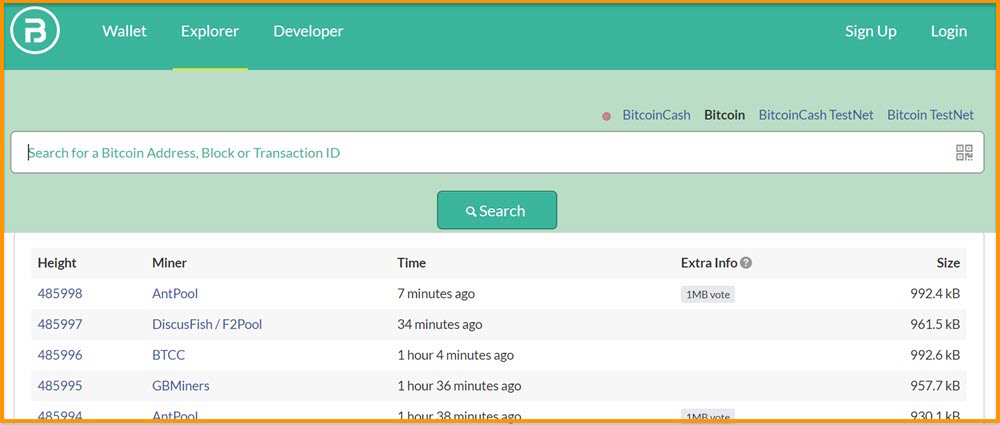Open the Wallet menu item
Viewport: 1000px width, 425px height.
[x=124, y=31]
